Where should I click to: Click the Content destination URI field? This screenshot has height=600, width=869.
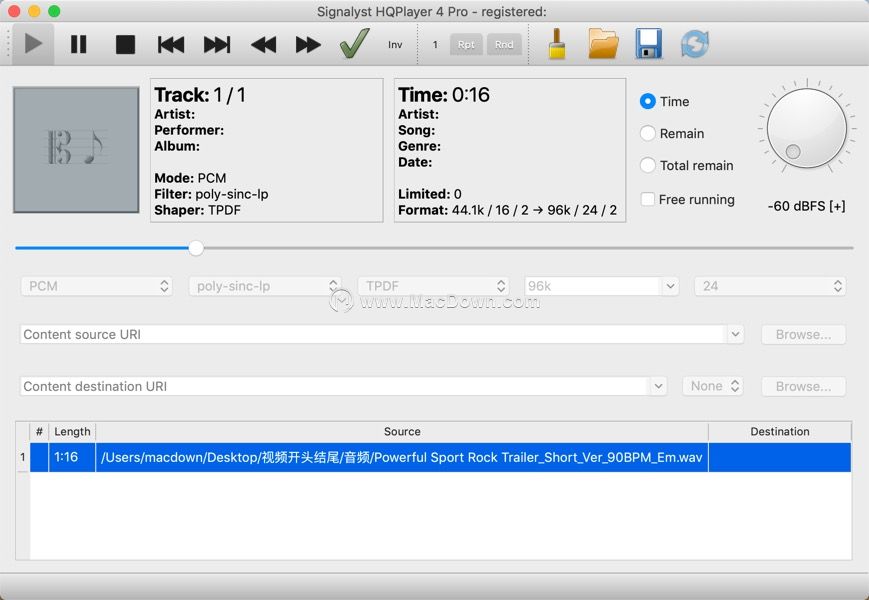[x=335, y=386]
